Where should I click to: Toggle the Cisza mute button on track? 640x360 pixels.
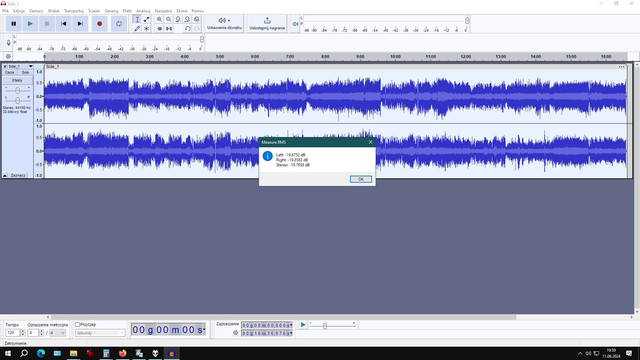9,72
